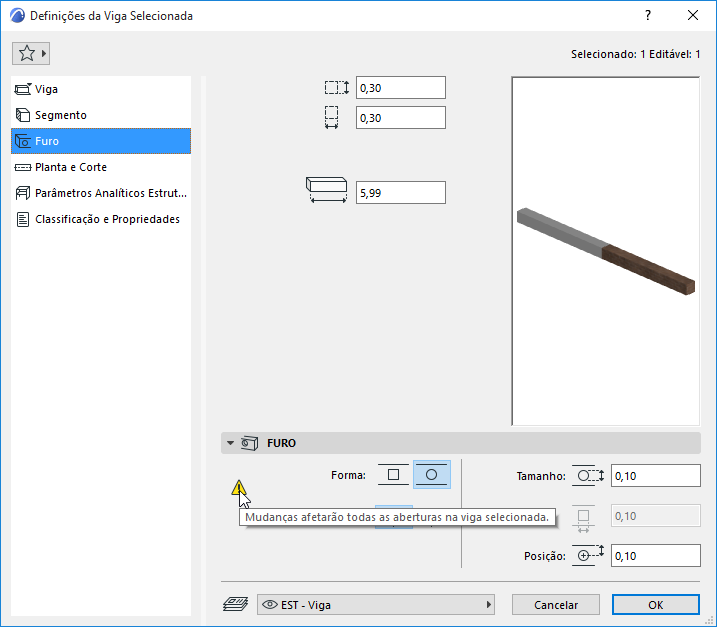This screenshot has height=627, width=717.
Task: Click the Archicad logo in title bar
Action: coord(17,16)
